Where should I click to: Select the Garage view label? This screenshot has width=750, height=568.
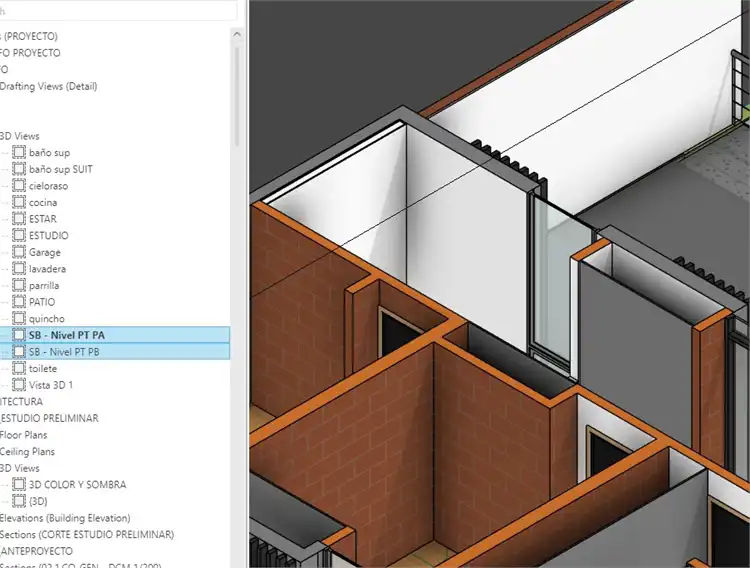pyautogui.click(x=44, y=252)
